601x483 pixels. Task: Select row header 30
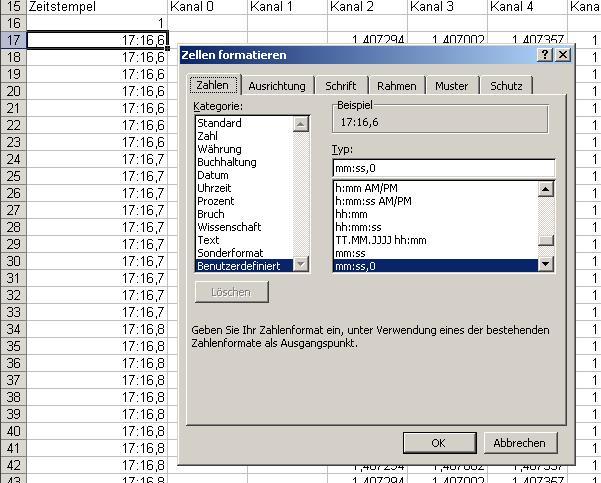13,261
